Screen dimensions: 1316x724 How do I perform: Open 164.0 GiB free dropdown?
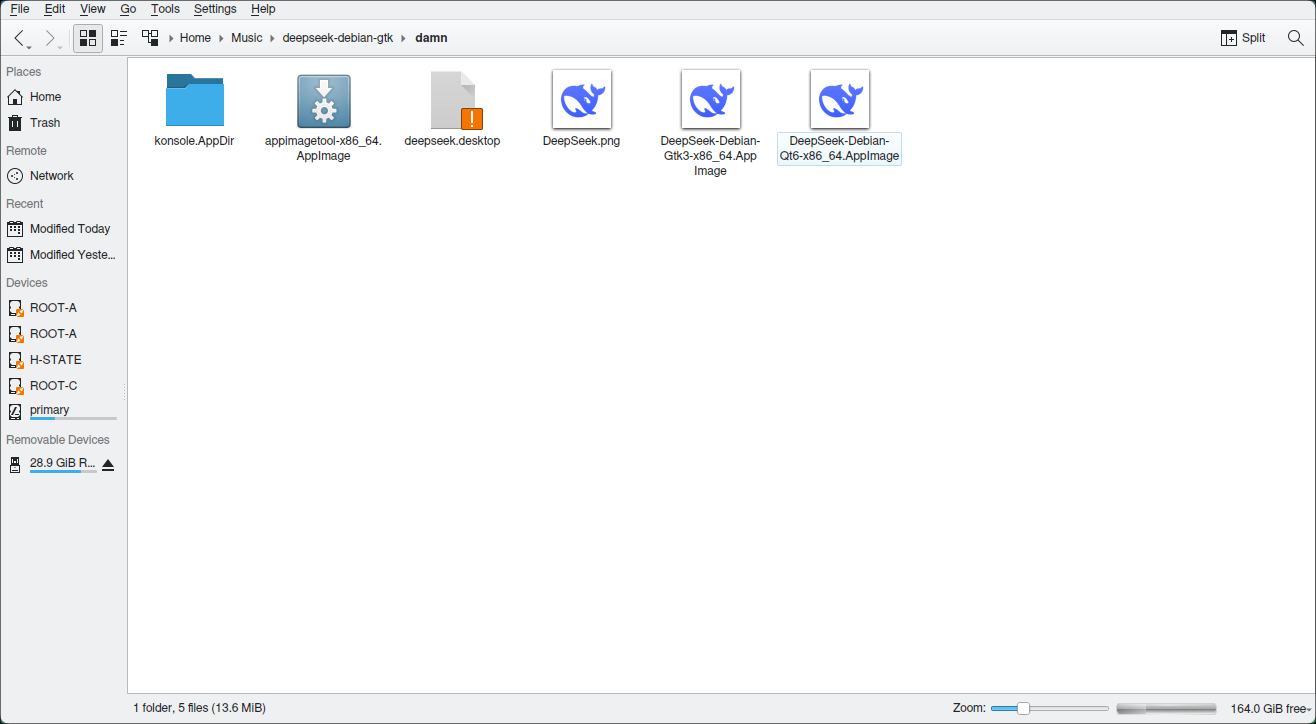pos(1271,708)
